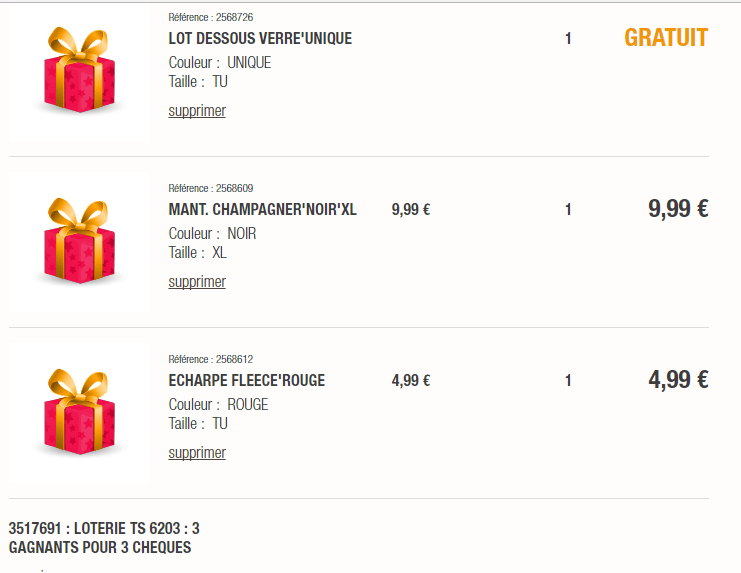Click the orange GRATUIT price label
The image size is (741, 573).
(x=666, y=38)
